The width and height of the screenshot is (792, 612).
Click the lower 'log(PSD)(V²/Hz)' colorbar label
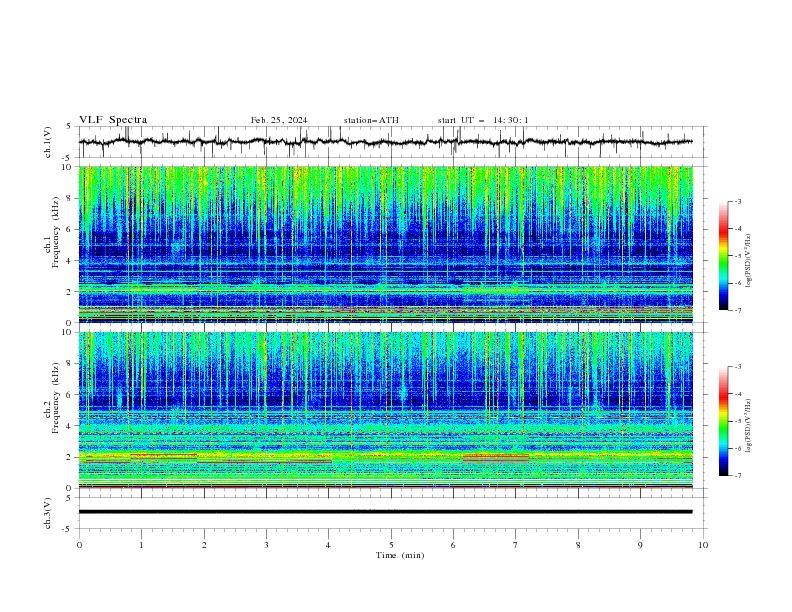pyautogui.click(x=749, y=425)
